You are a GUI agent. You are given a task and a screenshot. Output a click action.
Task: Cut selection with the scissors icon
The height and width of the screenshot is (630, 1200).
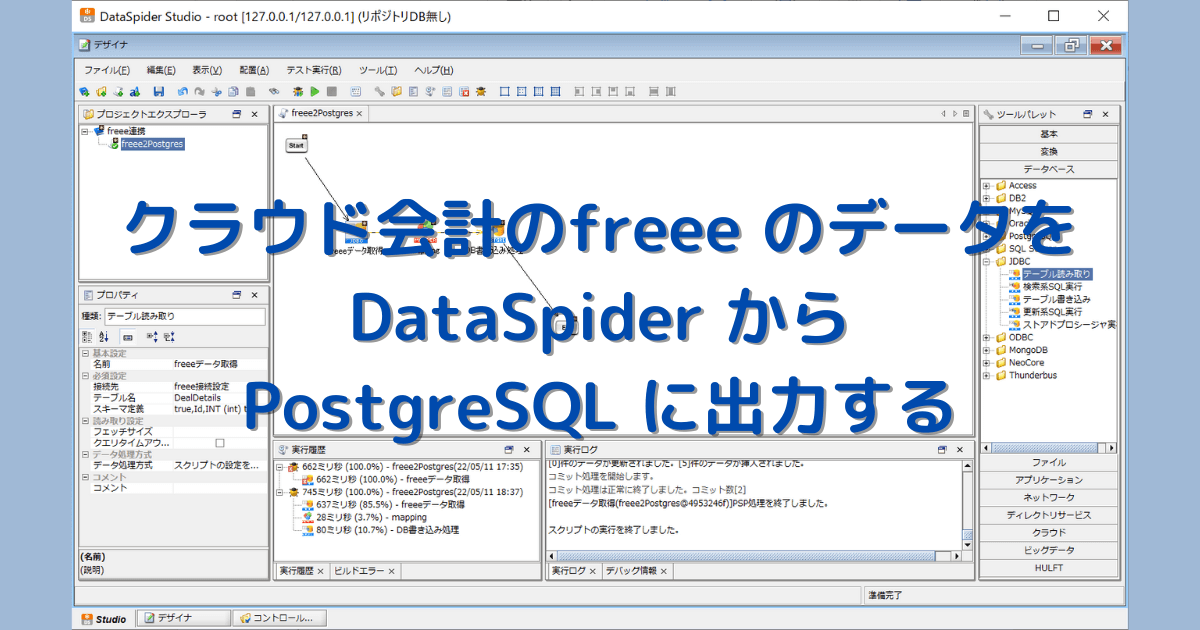(x=216, y=91)
